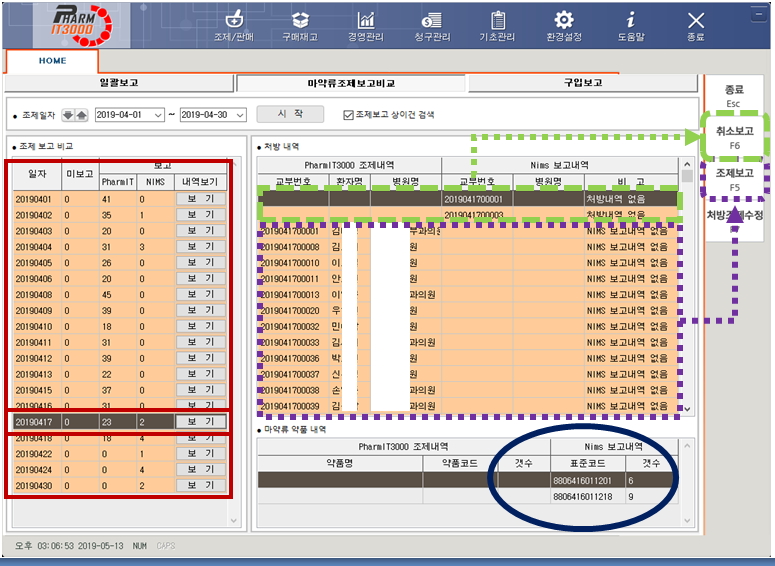This screenshot has width=775, height=566.
Task: Click the 처방조제수정 button
Action: [734, 220]
